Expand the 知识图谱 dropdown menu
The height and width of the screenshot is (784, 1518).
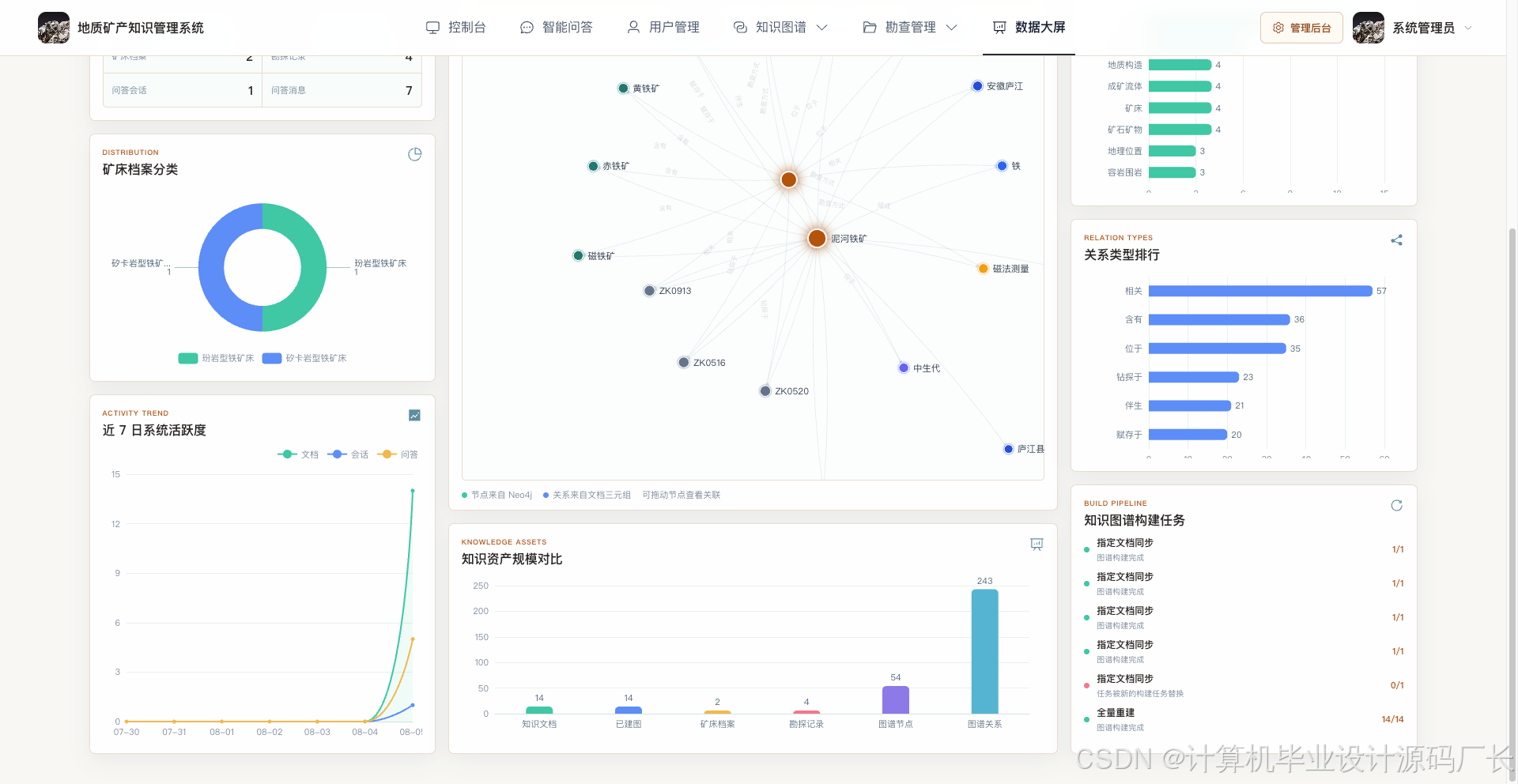[x=780, y=28]
